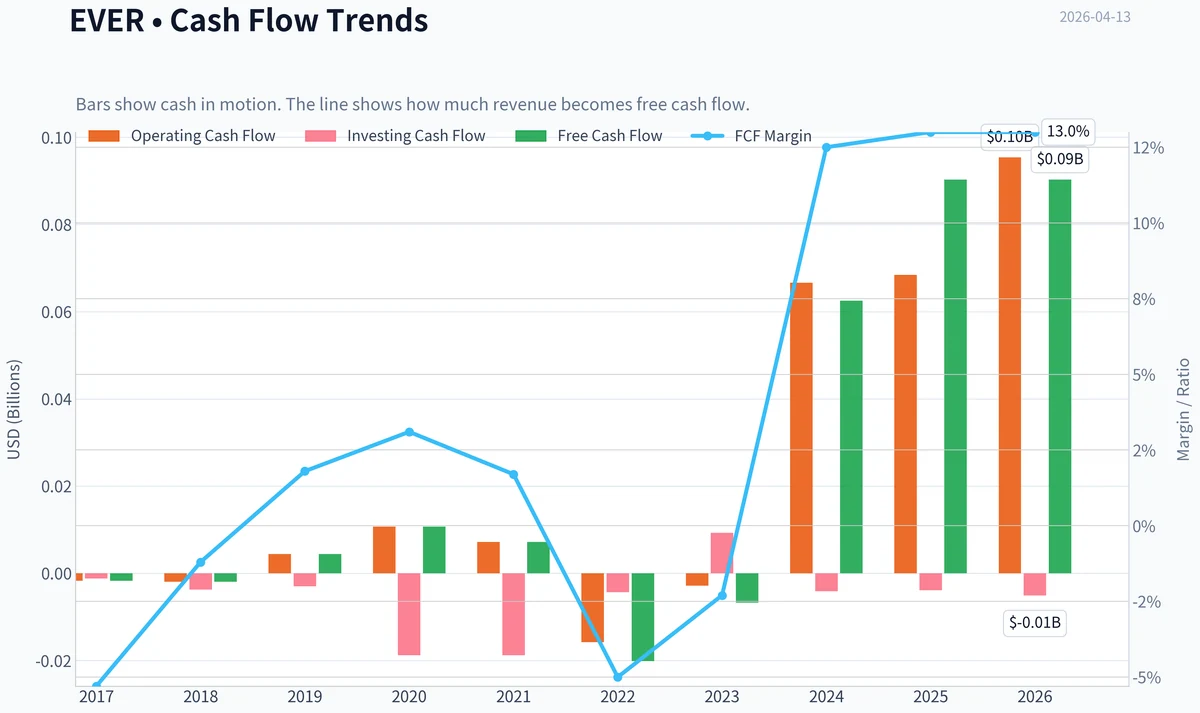
Task: Click the green Free Cash Flow bar for 2024
Action: coord(851,437)
